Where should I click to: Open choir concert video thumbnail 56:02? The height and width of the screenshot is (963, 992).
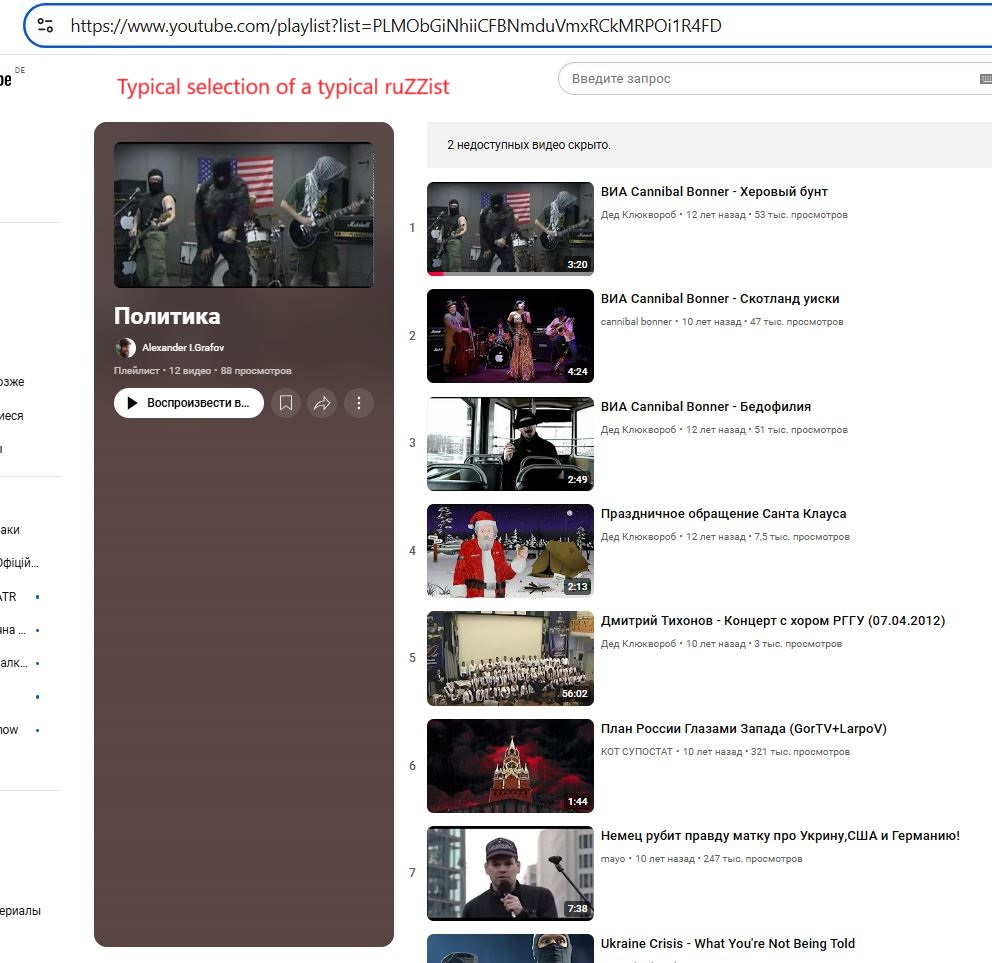[x=510, y=658]
